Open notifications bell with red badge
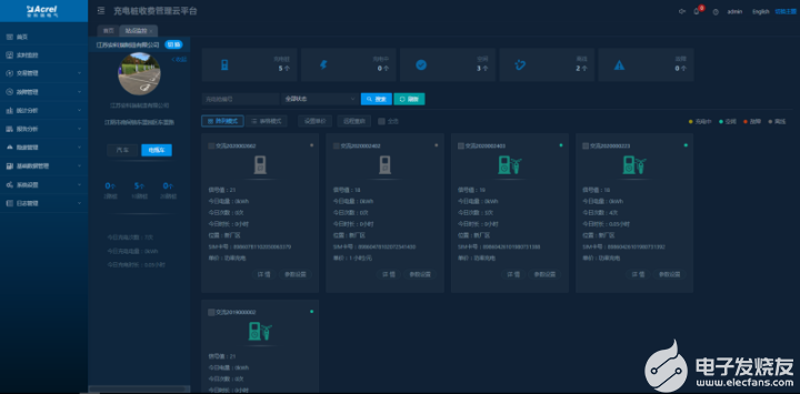Image resolution: width=800 pixels, height=394 pixels. coord(696,11)
